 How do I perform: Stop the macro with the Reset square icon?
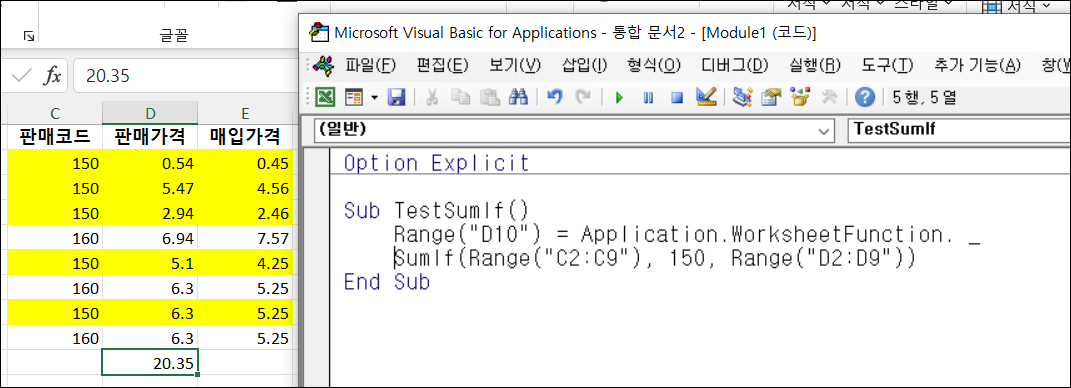[x=677, y=98]
